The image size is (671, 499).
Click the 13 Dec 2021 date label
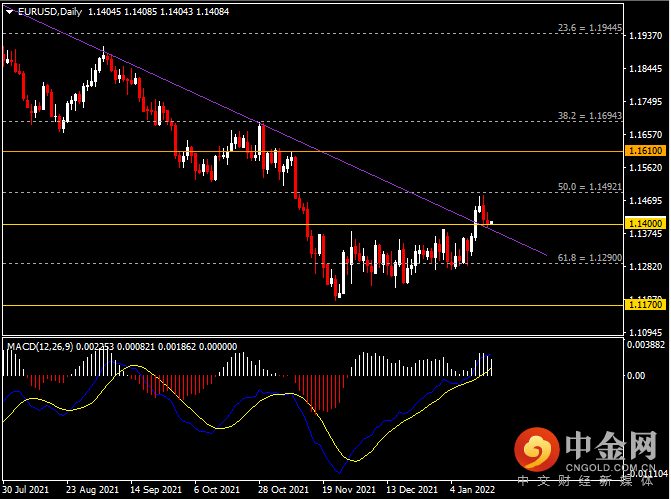tap(412, 489)
